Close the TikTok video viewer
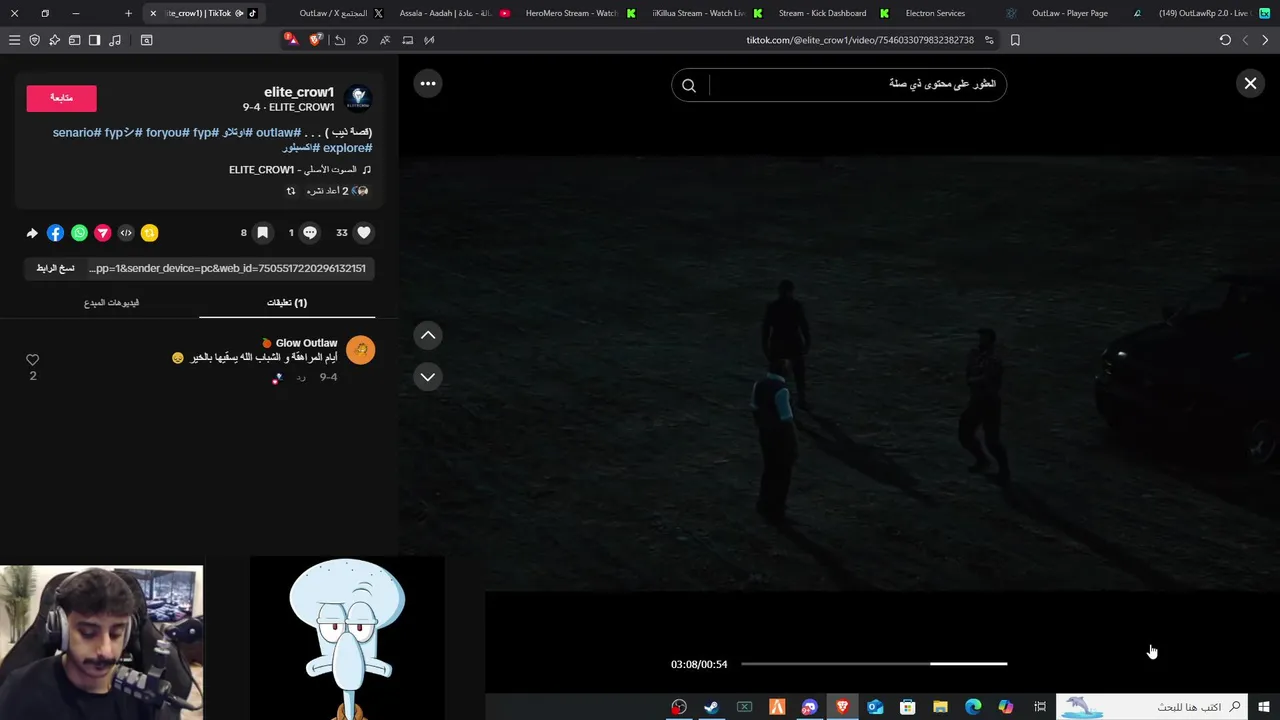The width and height of the screenshot is (1280, 720). (x=1250, y=84)
